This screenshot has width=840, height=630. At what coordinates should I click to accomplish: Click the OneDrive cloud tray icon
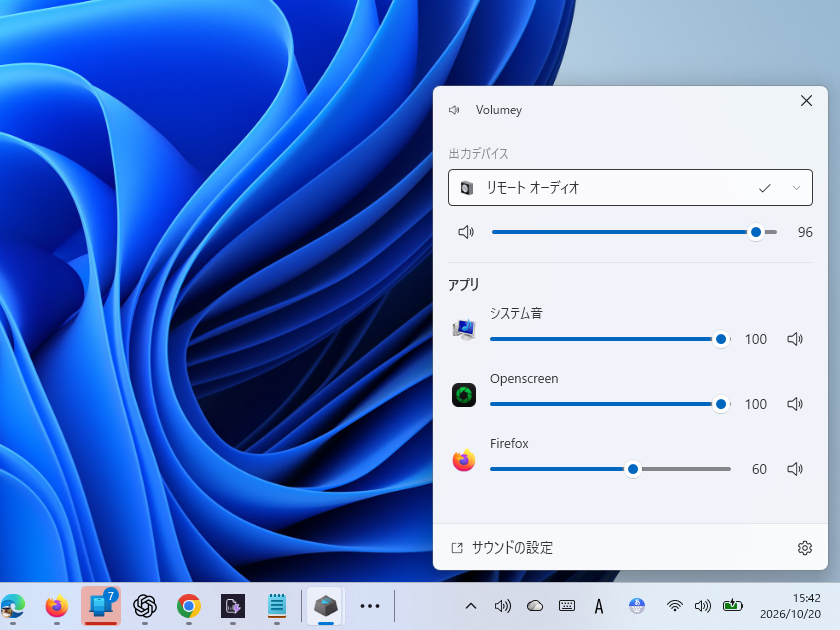tap(535, 606)
